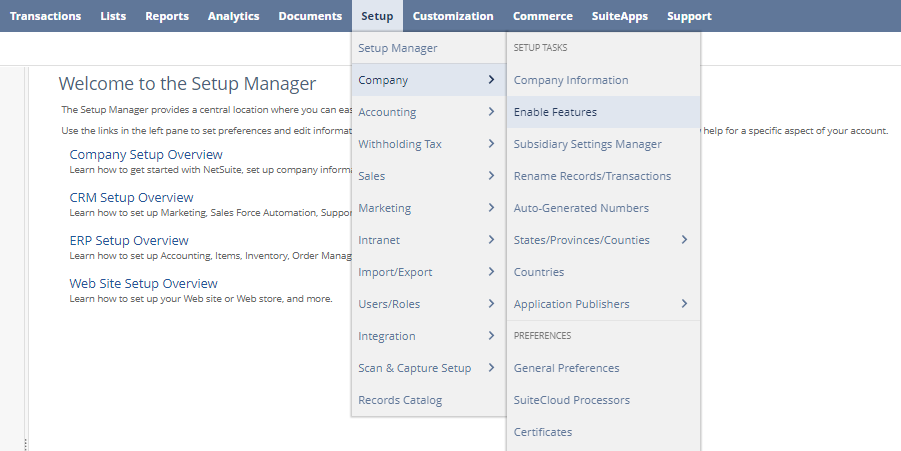Open the Analytics menu
Viewport: 901px width, 451px height.
(233, 16)
